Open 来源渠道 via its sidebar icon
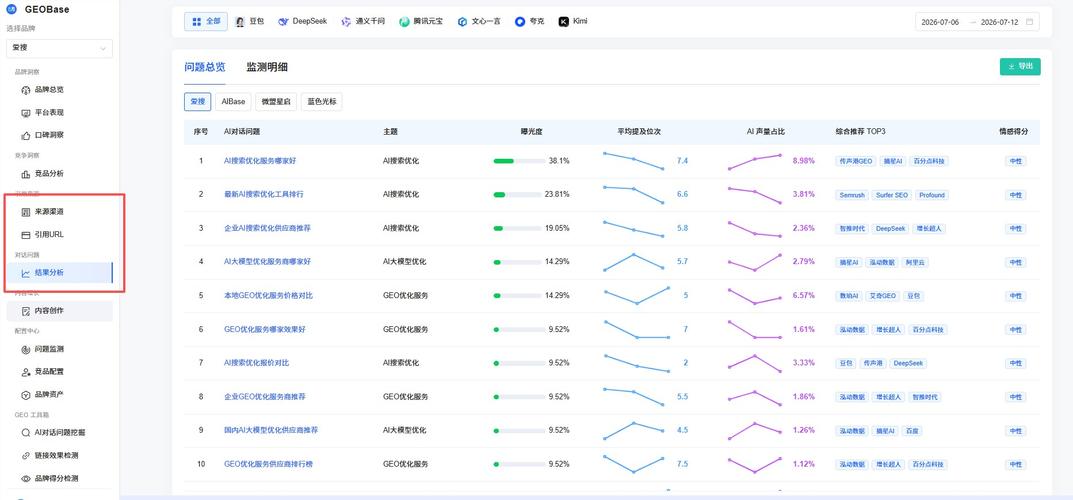The image size is (1073, 500). [x=26, y=212]
